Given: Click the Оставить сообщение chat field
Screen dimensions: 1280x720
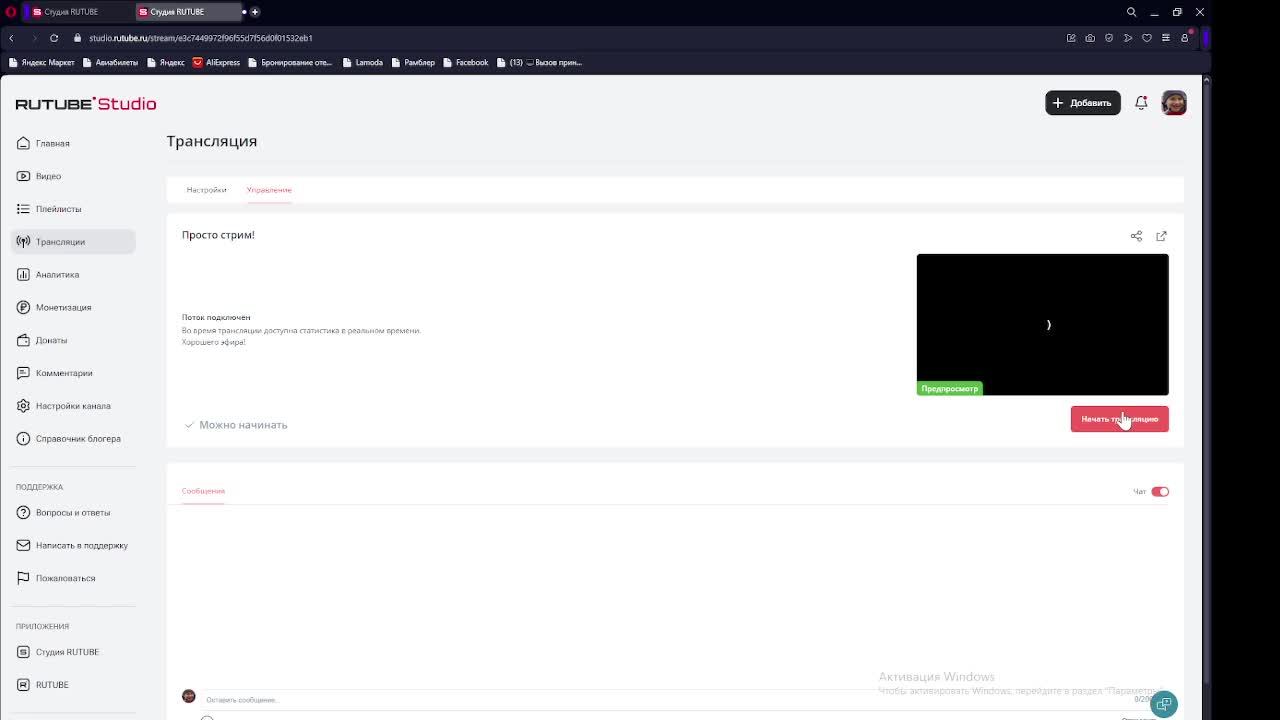Looking at the screenshot, I should pyautogui.click(x=660, y=700).
